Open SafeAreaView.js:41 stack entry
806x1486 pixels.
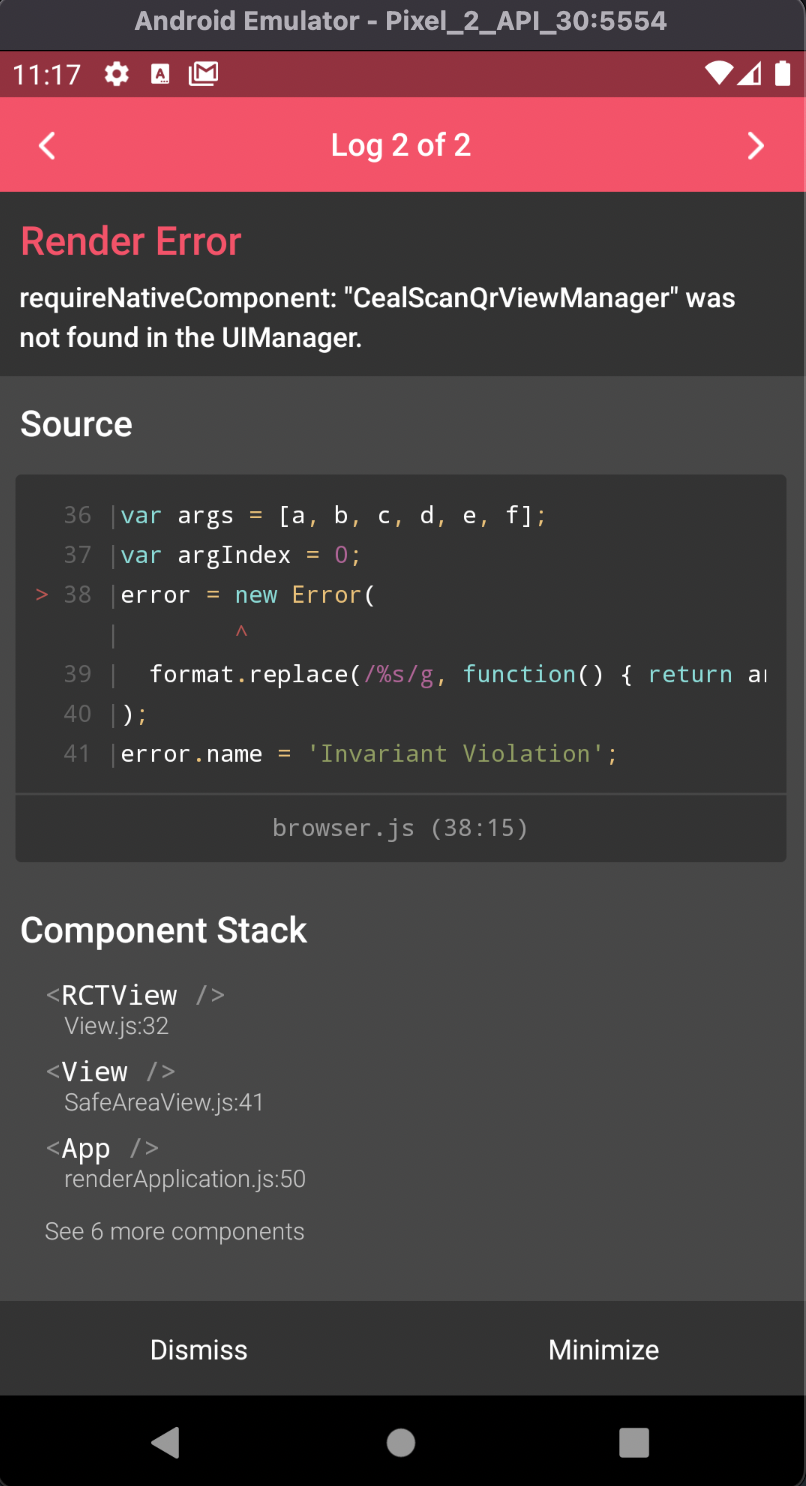(165, 1102)
